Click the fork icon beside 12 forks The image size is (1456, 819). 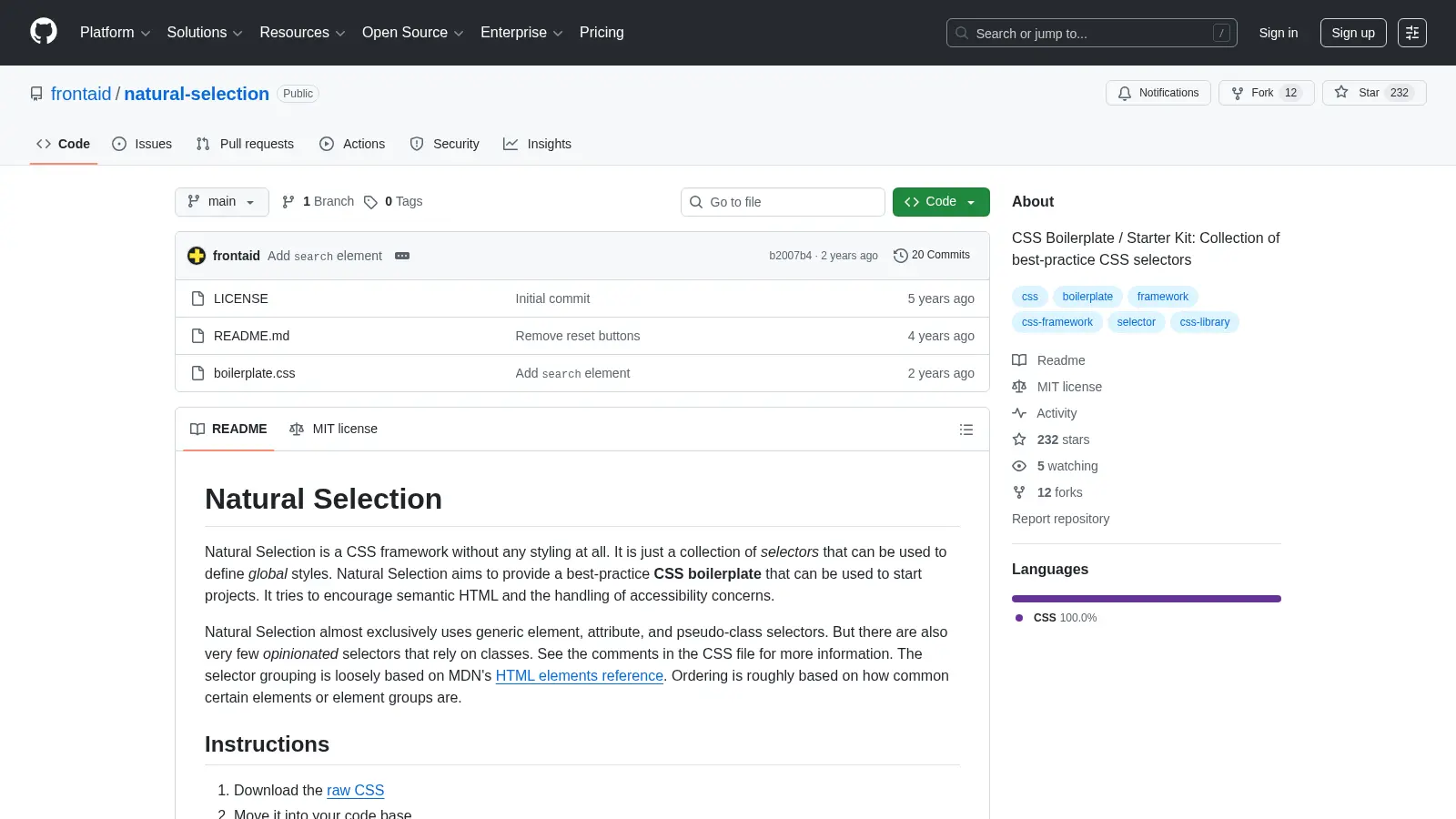point(1019,492)
